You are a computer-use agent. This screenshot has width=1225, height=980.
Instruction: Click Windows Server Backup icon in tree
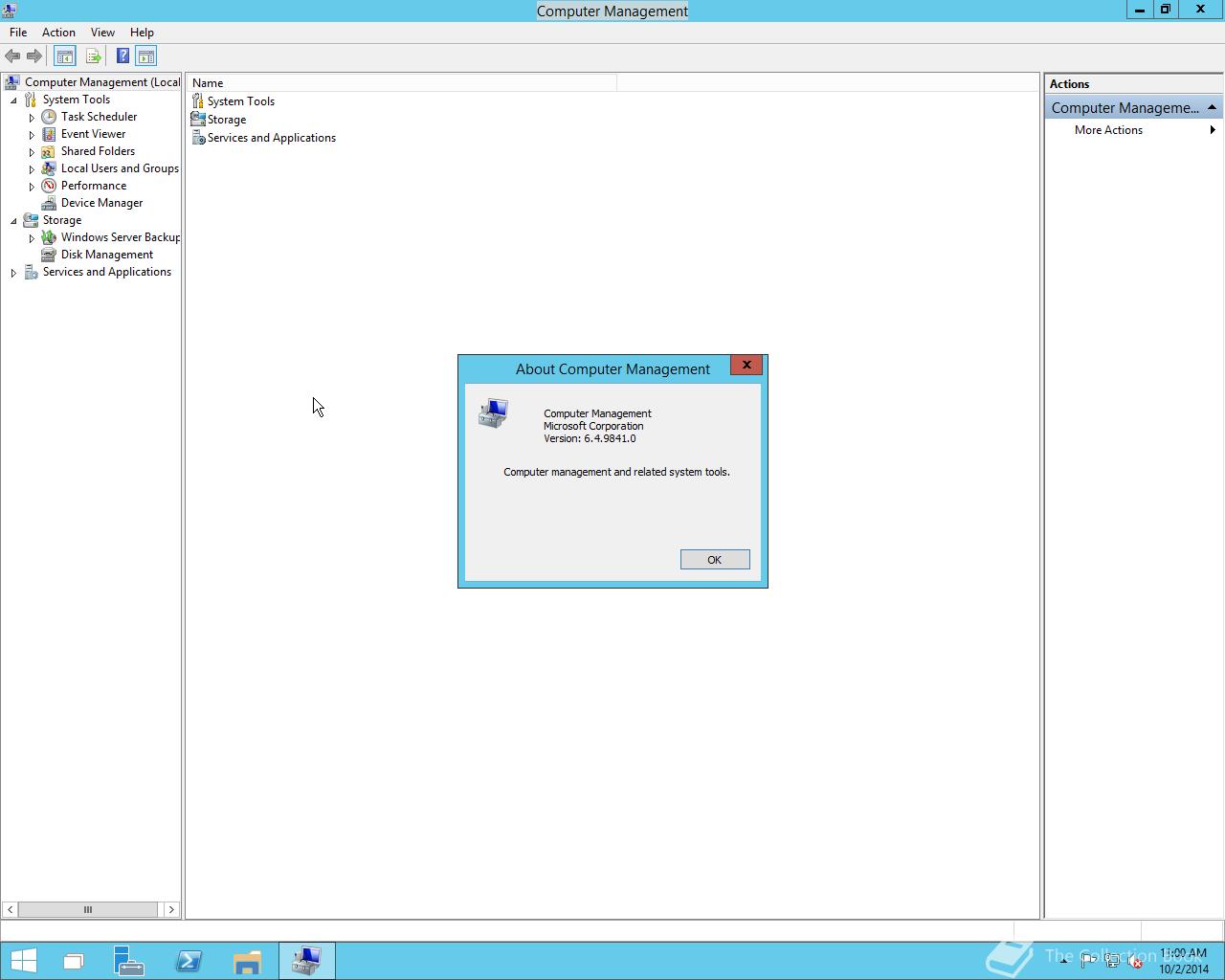[49, 237]
